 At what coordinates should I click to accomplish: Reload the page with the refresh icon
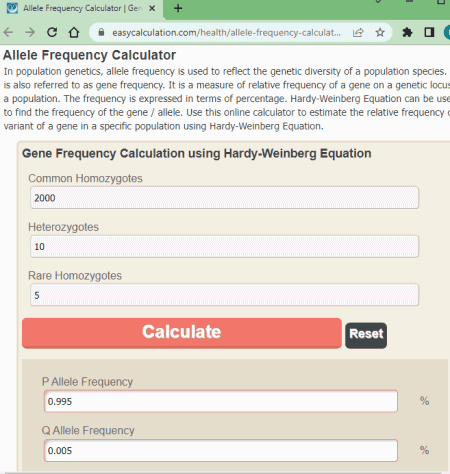tap(52, 32)
